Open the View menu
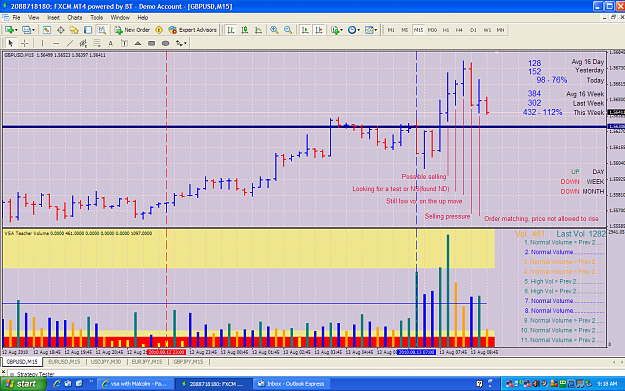Screen dimensions: 625x391 [33, 18]
